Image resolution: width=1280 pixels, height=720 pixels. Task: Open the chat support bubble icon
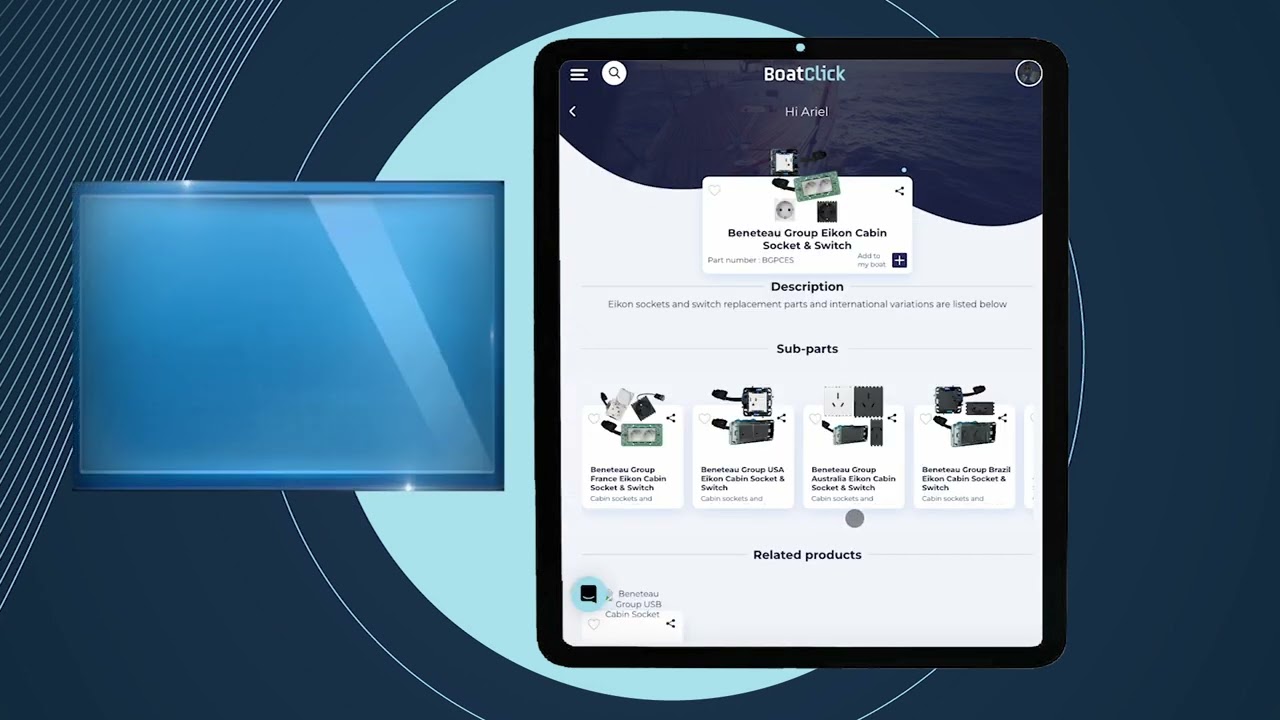pos(588,594)
